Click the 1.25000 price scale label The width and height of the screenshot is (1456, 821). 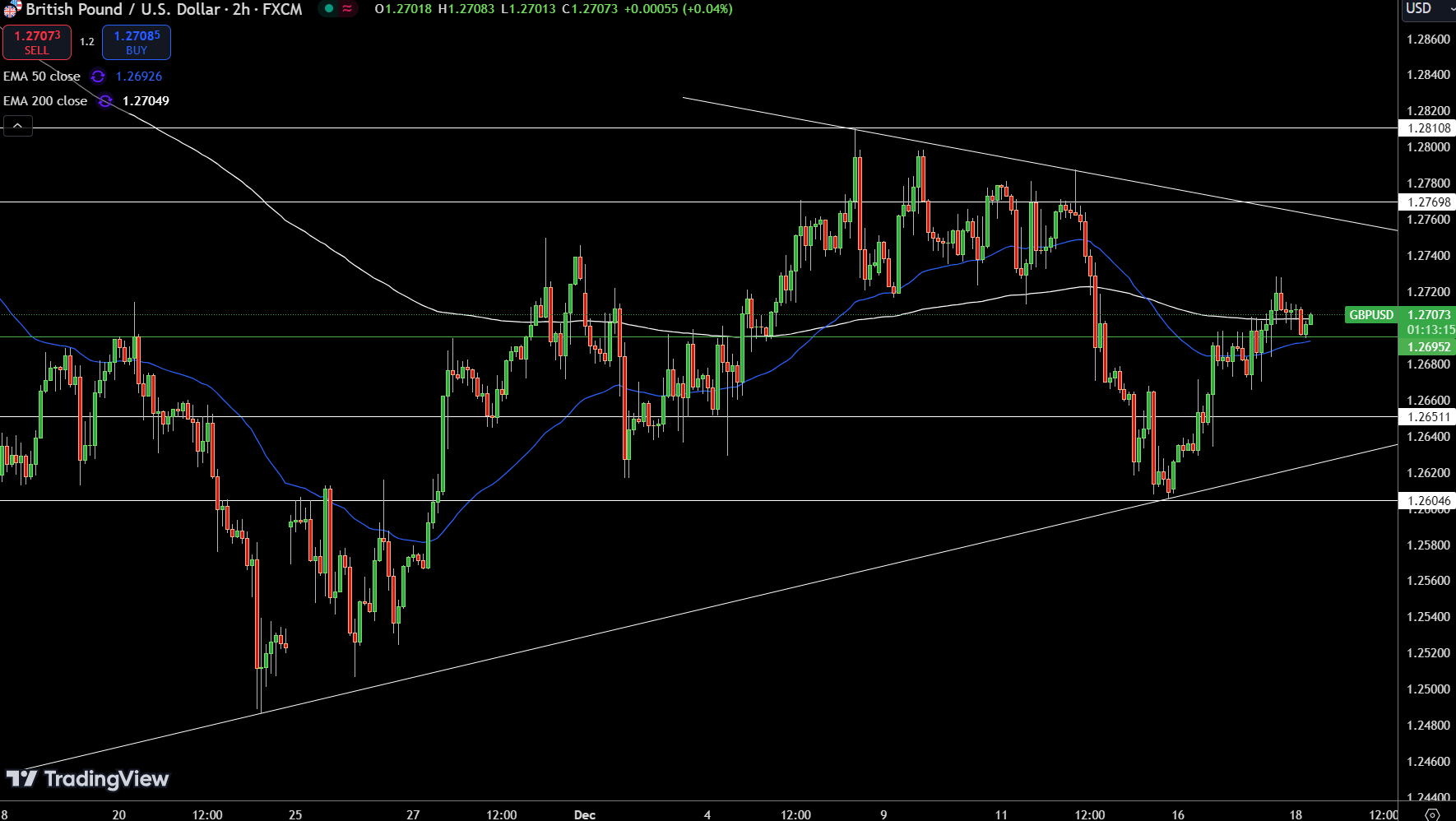pyautogui.click(x=1428, y=689)
